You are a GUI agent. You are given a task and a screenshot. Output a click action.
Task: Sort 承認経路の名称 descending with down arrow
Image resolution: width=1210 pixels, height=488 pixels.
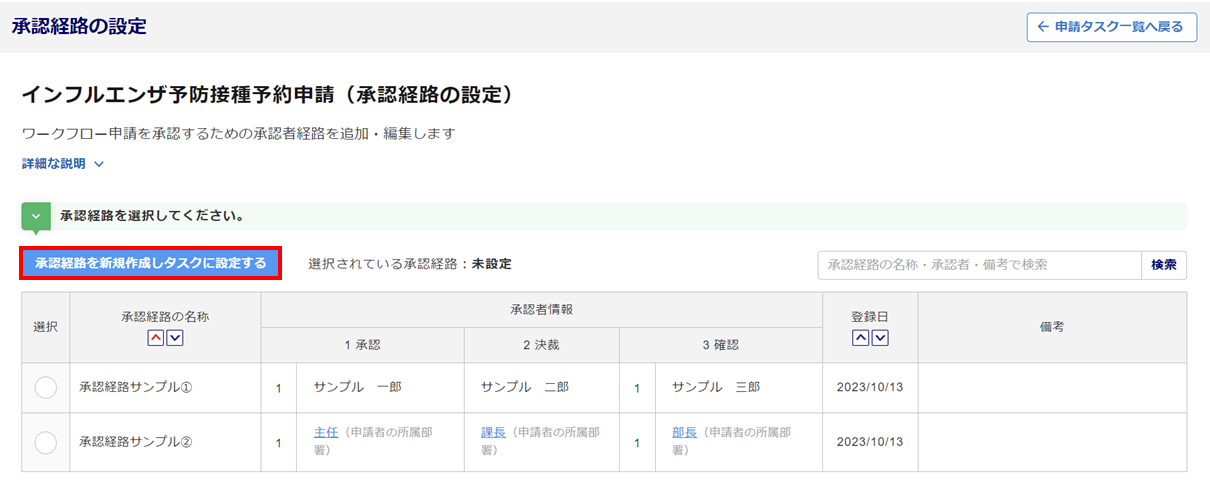pos(175,338)
